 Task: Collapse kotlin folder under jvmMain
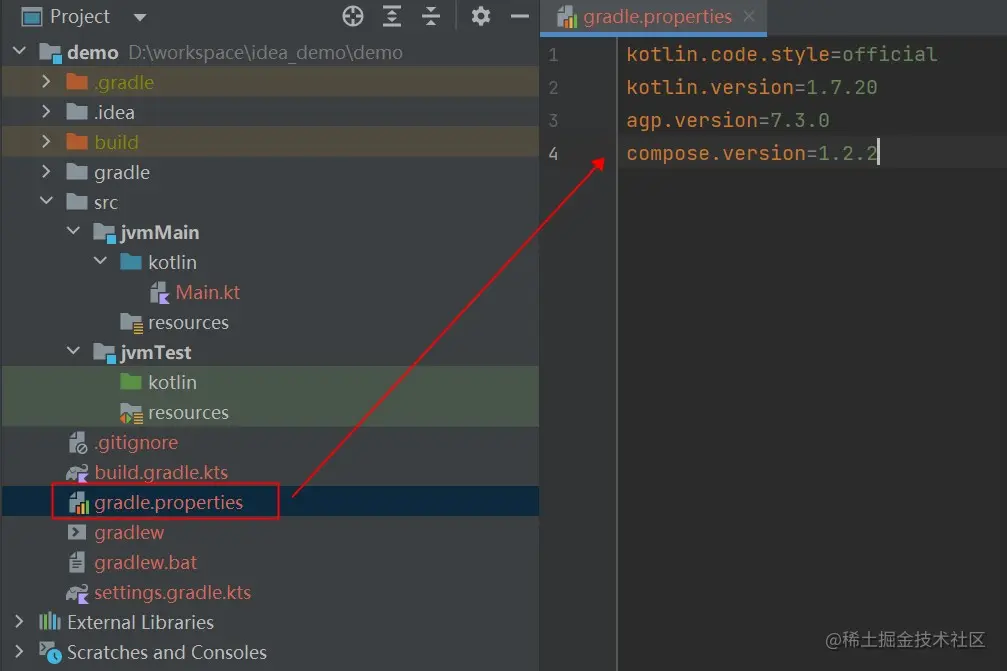(100, 261)
